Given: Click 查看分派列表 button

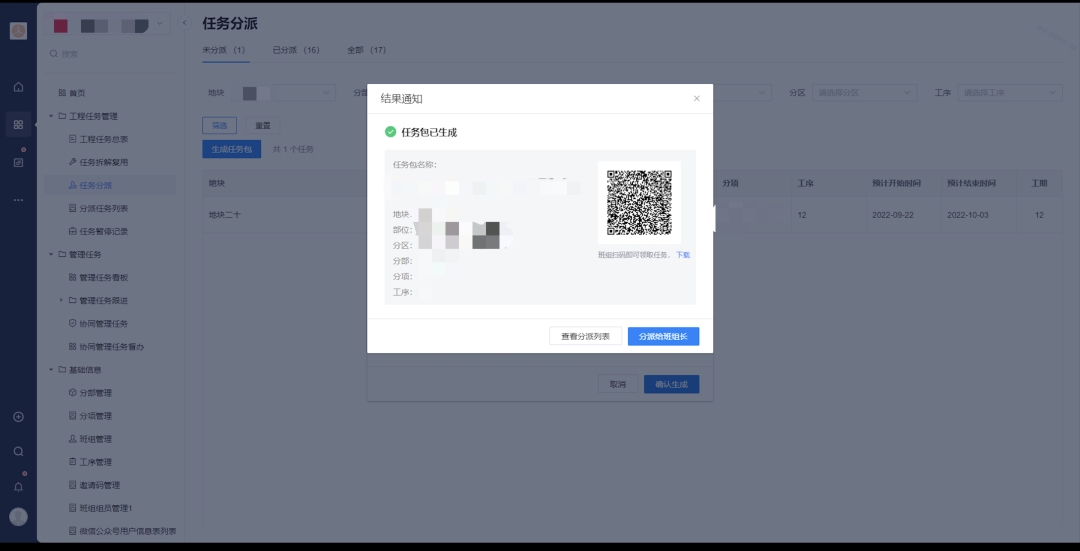Looking at the screenshot, I should (x=585, y=336).
